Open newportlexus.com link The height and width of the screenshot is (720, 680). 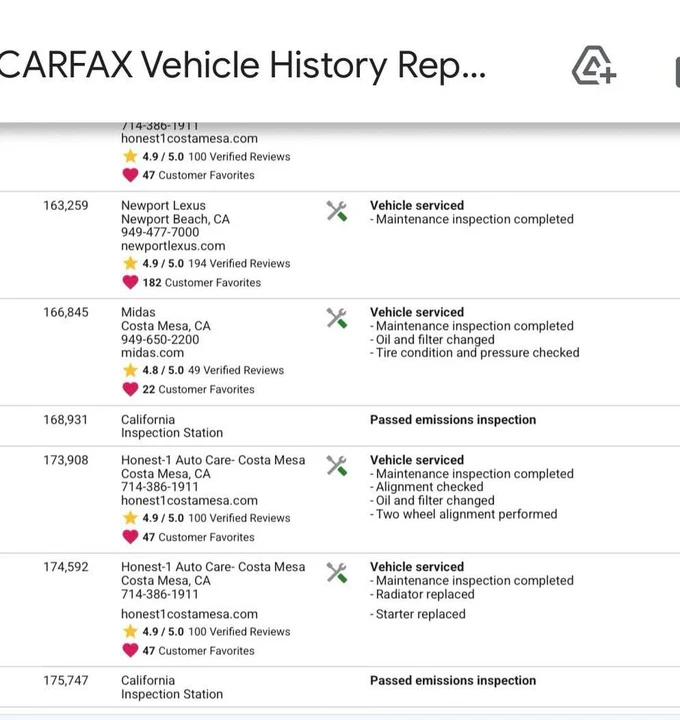[x=173, y=246]
